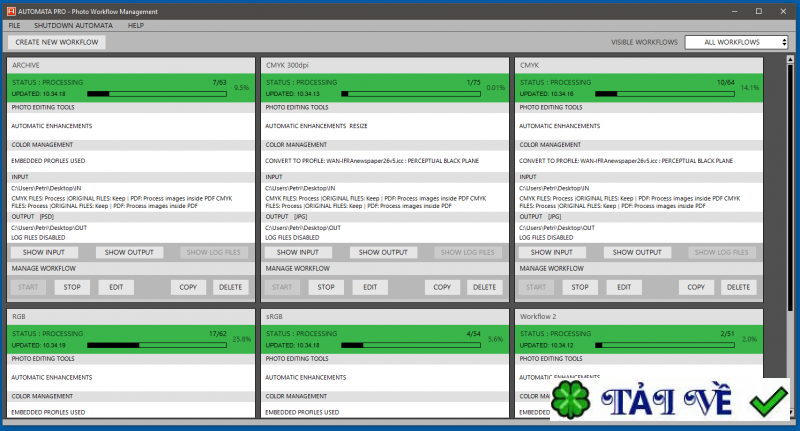Click SHOW OUTPUT in ARCHIVE workflow

click(129, 252)
